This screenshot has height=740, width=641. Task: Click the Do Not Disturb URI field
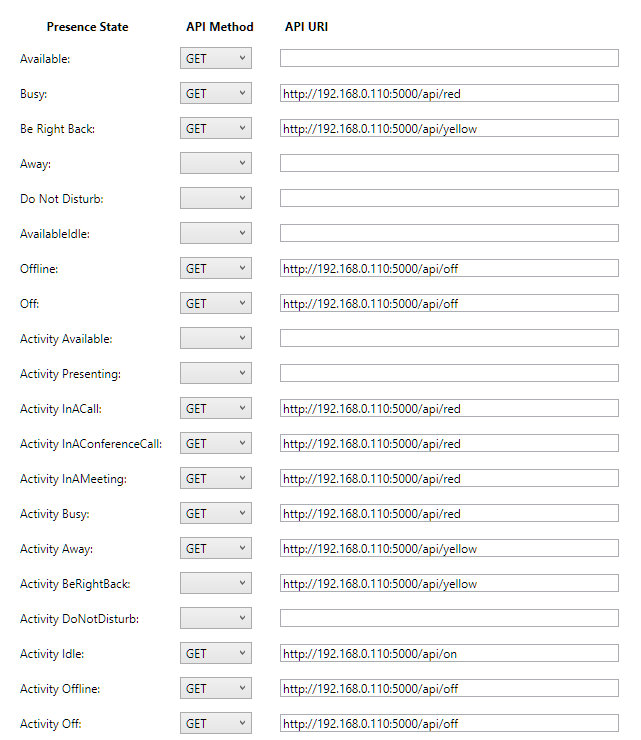(449, 198)
